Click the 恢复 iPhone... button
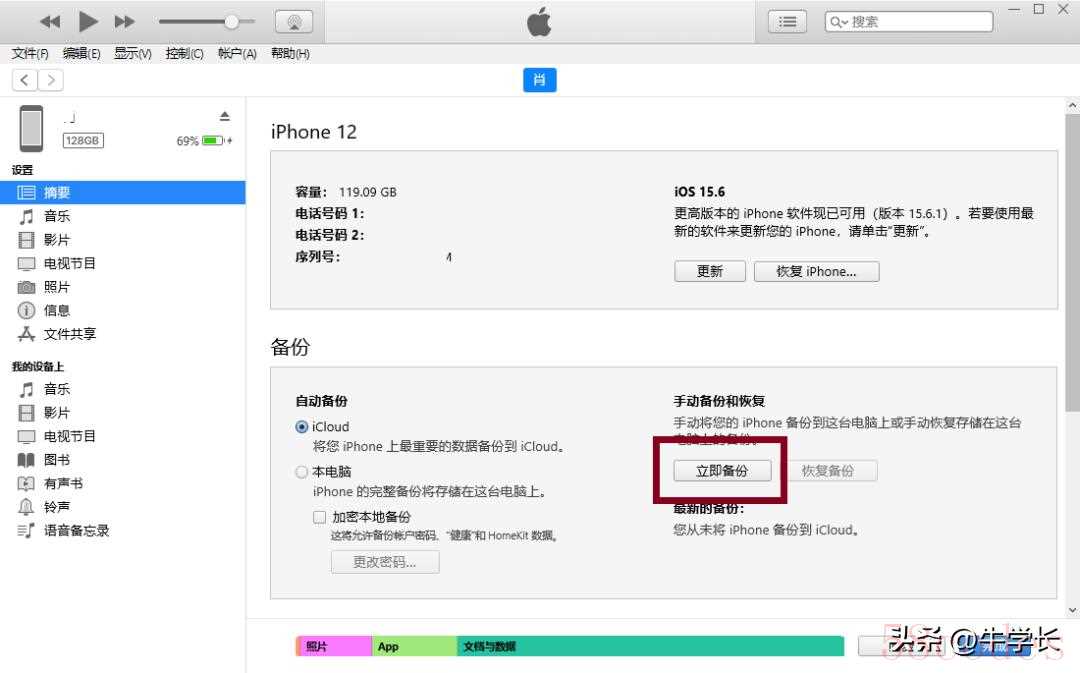Screen dimensions: 1080x673 pos(816,271)
